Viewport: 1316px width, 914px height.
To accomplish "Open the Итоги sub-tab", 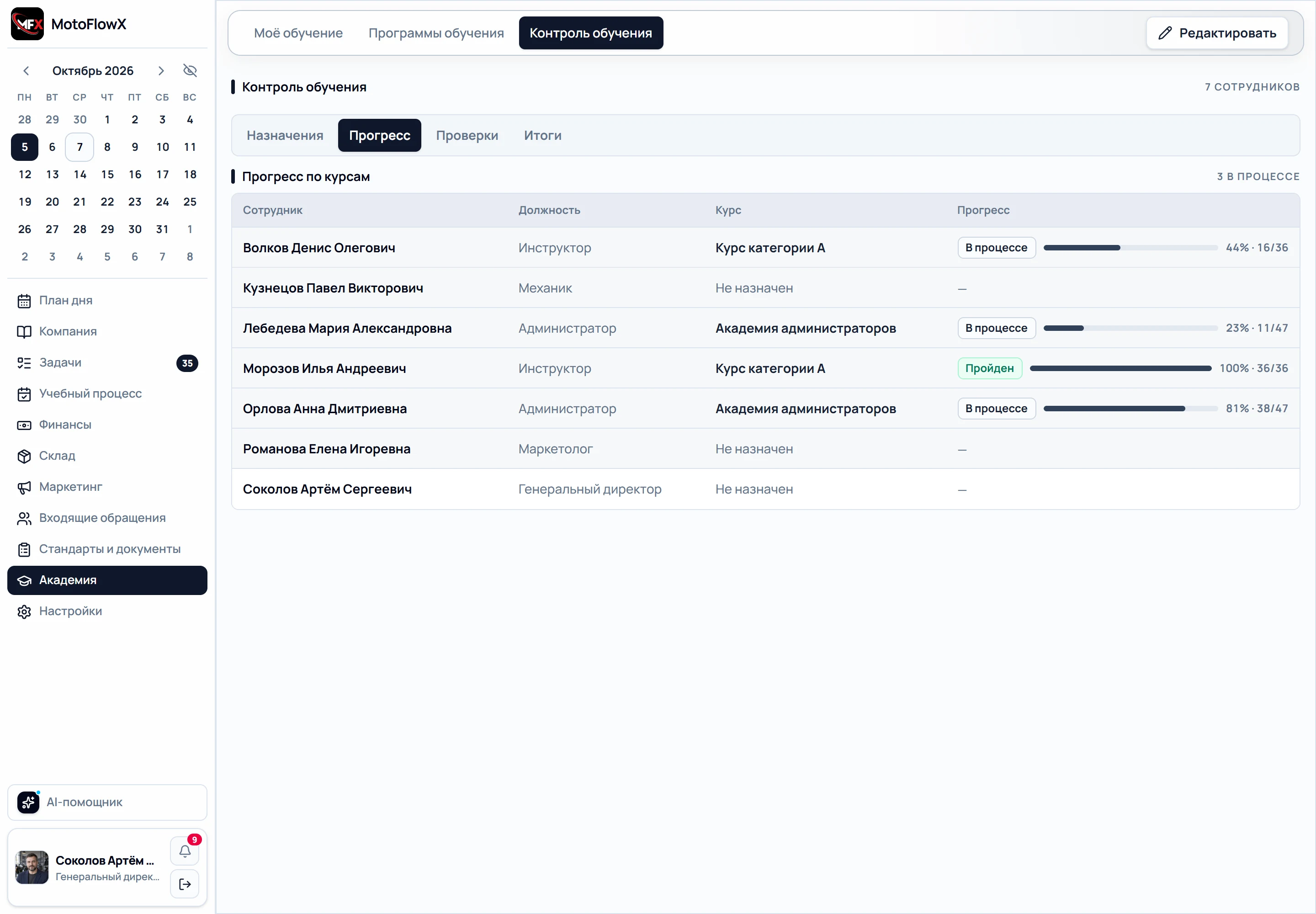I will pos(543,136).
